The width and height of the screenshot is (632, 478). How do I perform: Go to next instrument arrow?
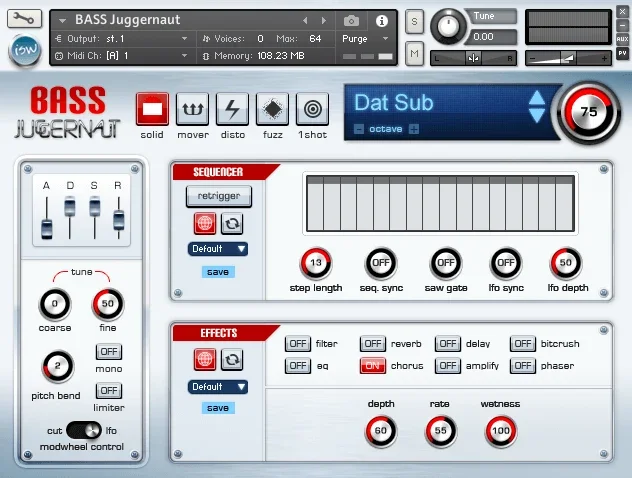click(x=324, y=20)
